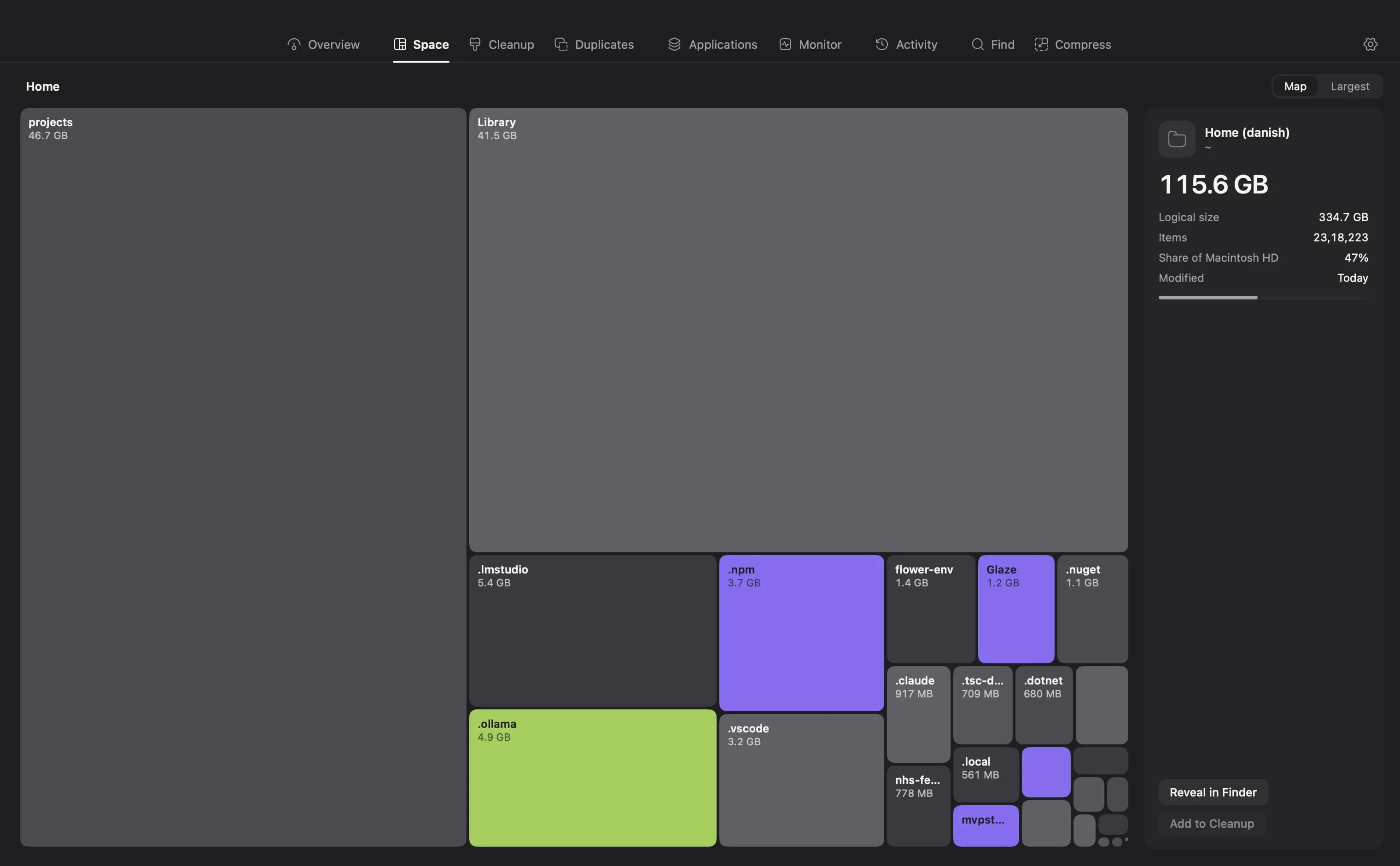Open the Duplicates tab
This screenshot has width=1400, height=866.
(595, 45)
